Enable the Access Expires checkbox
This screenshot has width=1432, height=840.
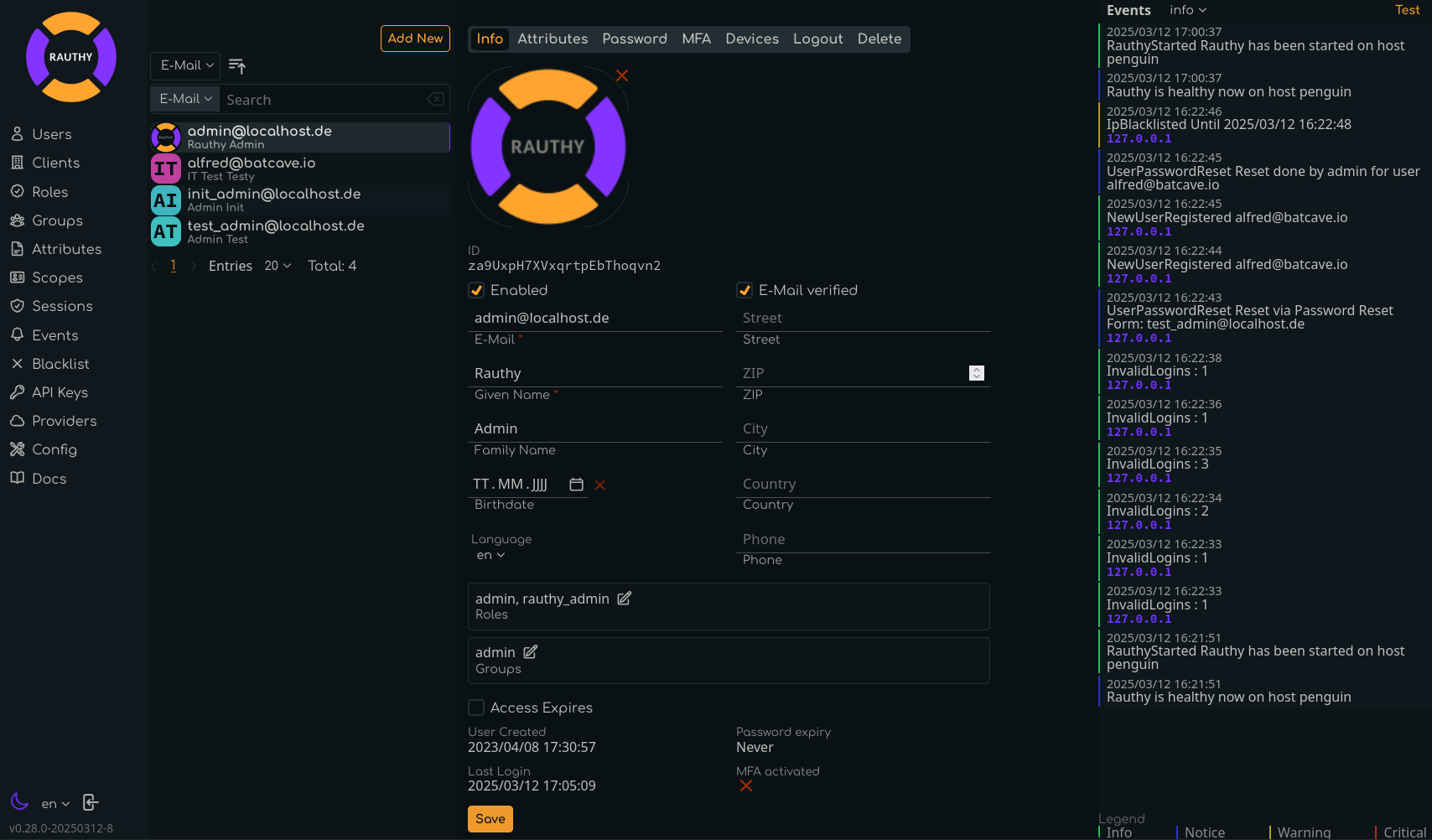point(476,708)
